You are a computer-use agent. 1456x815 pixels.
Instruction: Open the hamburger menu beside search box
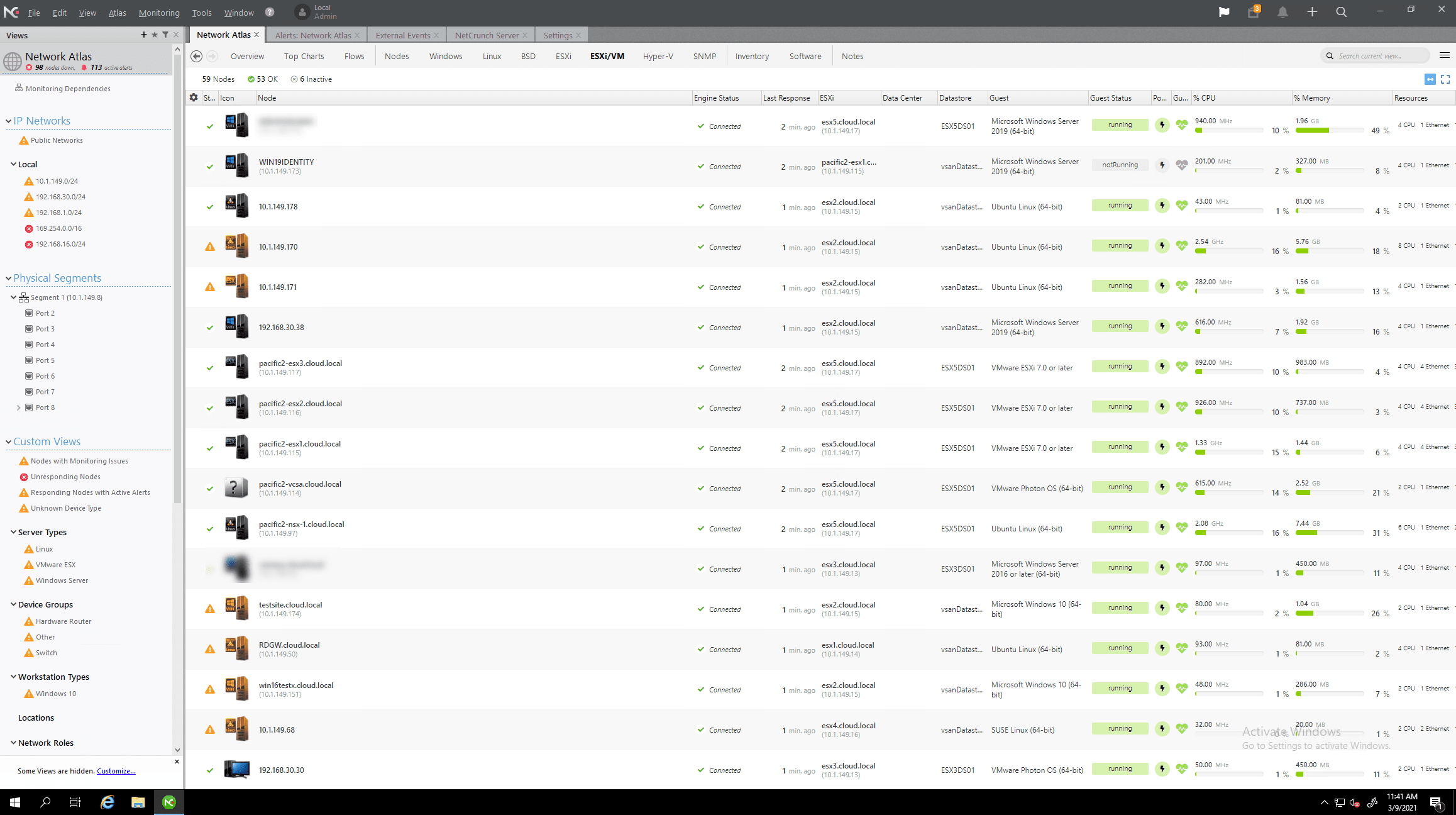(x=1445, y=55)
